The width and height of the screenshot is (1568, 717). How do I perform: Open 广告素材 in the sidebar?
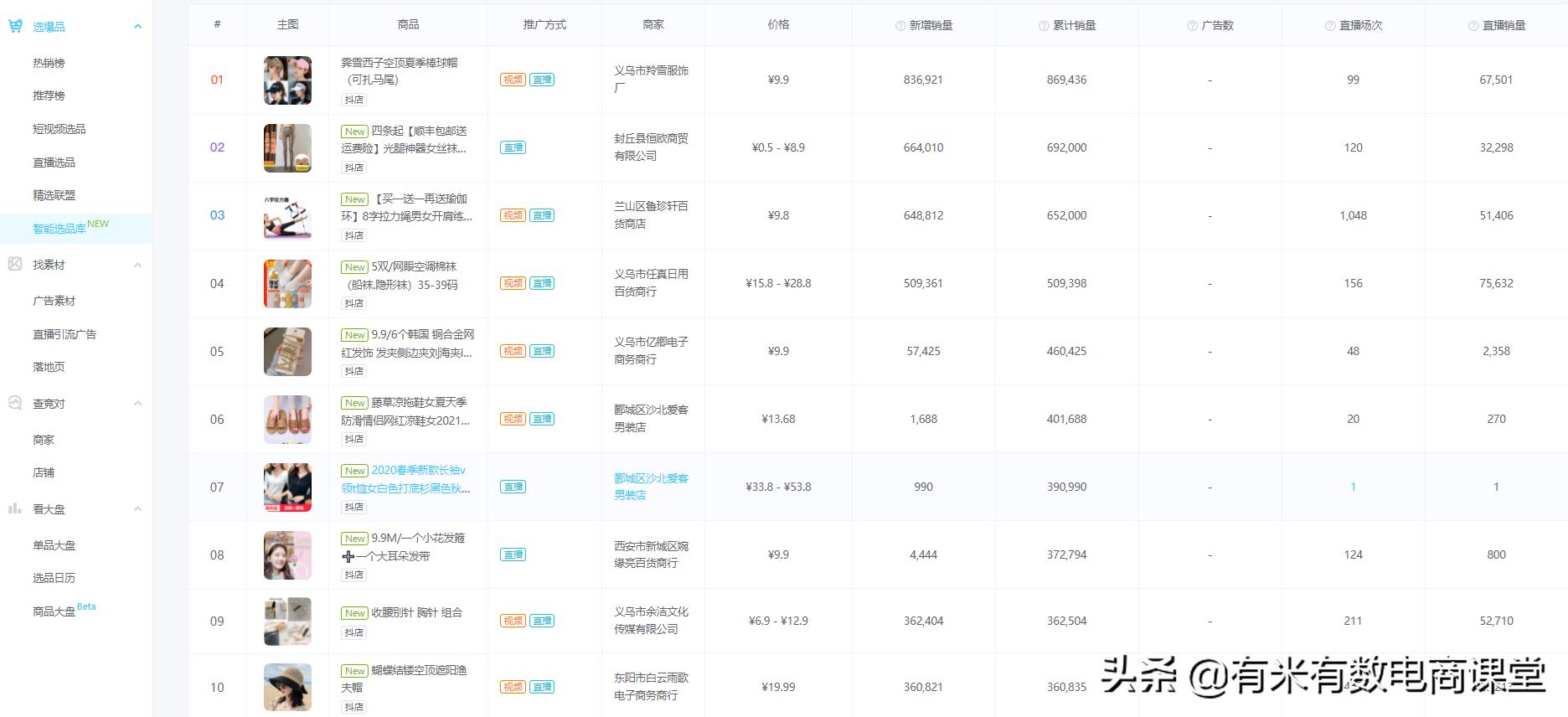click(54, 301)
